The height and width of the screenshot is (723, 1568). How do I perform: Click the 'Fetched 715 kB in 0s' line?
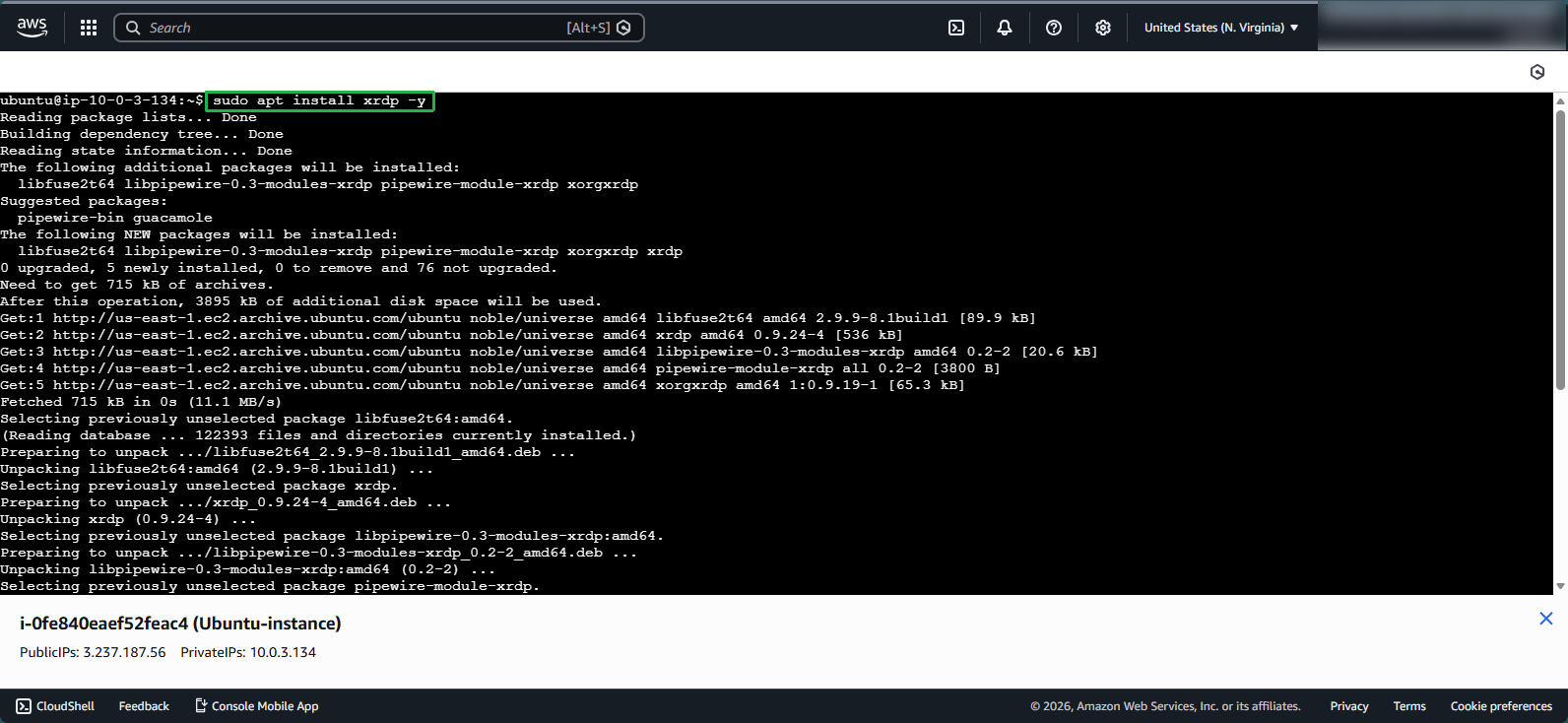pos(141,402)
